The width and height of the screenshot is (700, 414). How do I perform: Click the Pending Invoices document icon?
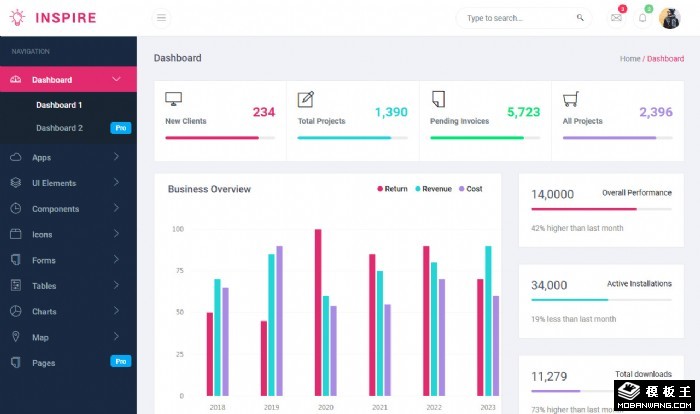[438, 99]
